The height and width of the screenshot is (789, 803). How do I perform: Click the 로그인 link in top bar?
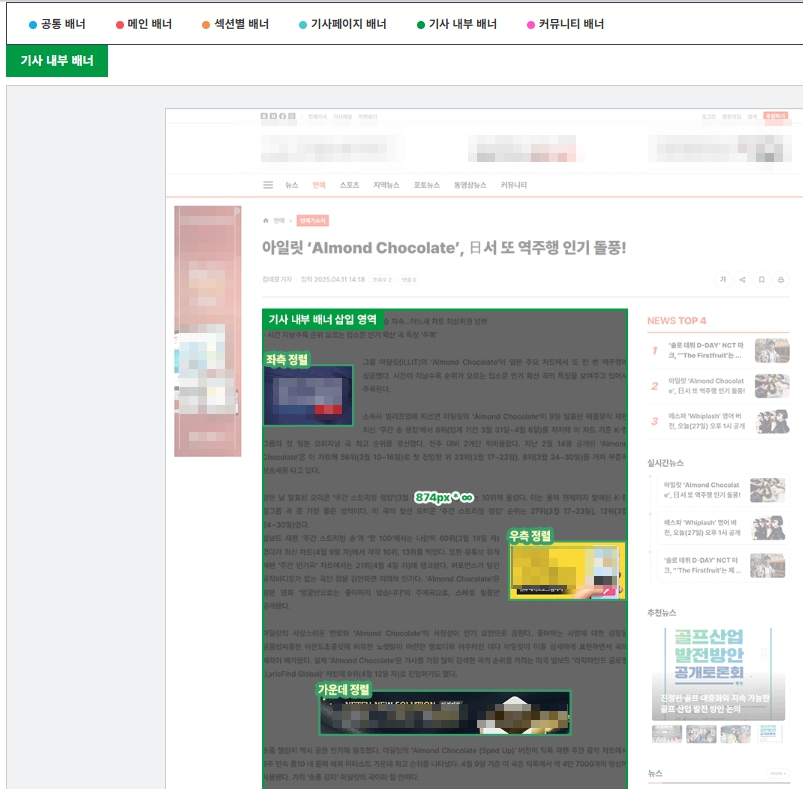(709, 117)
